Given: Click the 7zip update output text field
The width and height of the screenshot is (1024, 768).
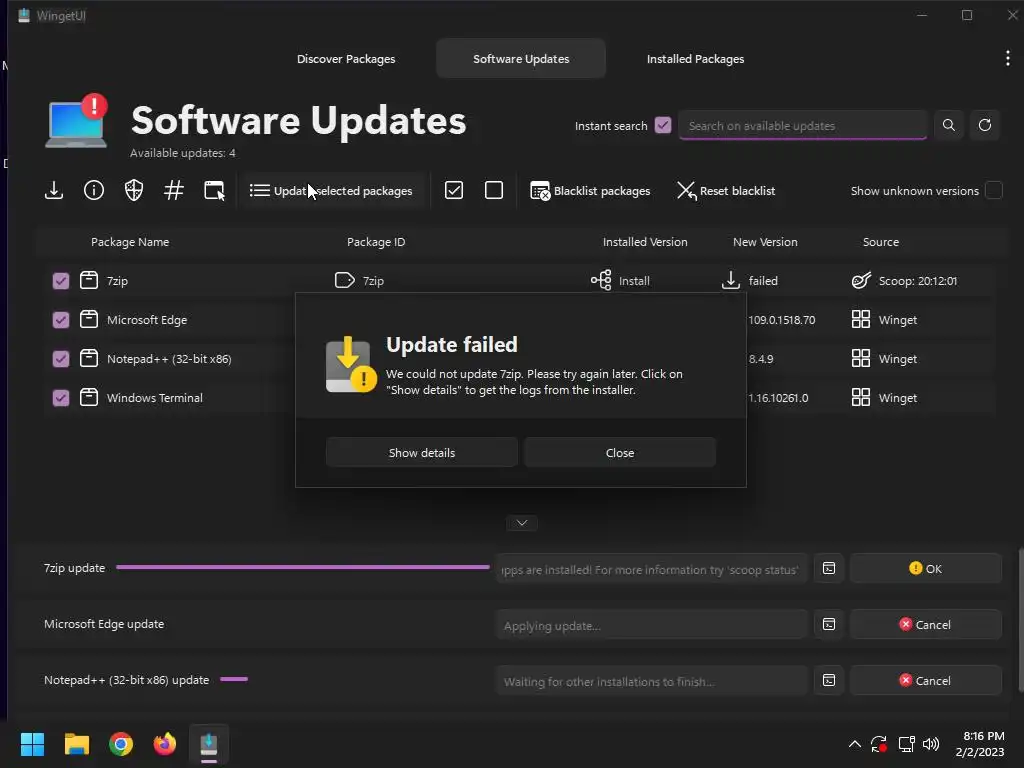Looking at the screenshot, I should (651, 569).
